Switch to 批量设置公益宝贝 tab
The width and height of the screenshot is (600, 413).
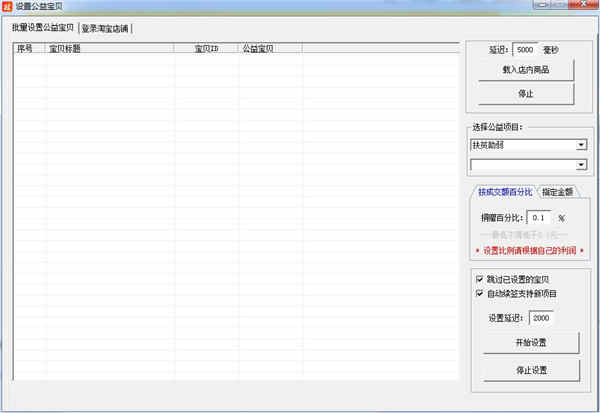(43, 27)
